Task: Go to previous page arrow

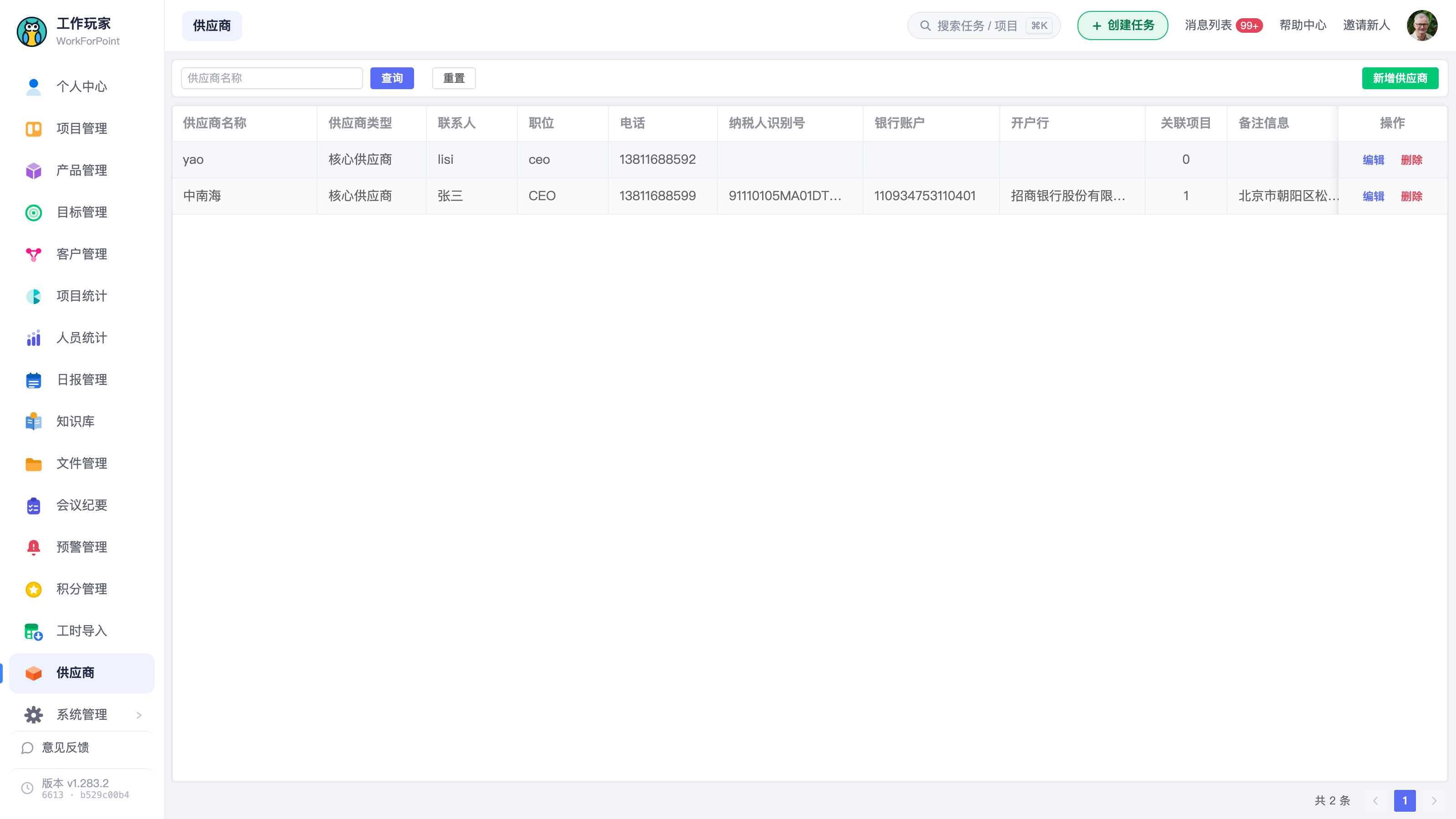Action: pos(1375,800)
